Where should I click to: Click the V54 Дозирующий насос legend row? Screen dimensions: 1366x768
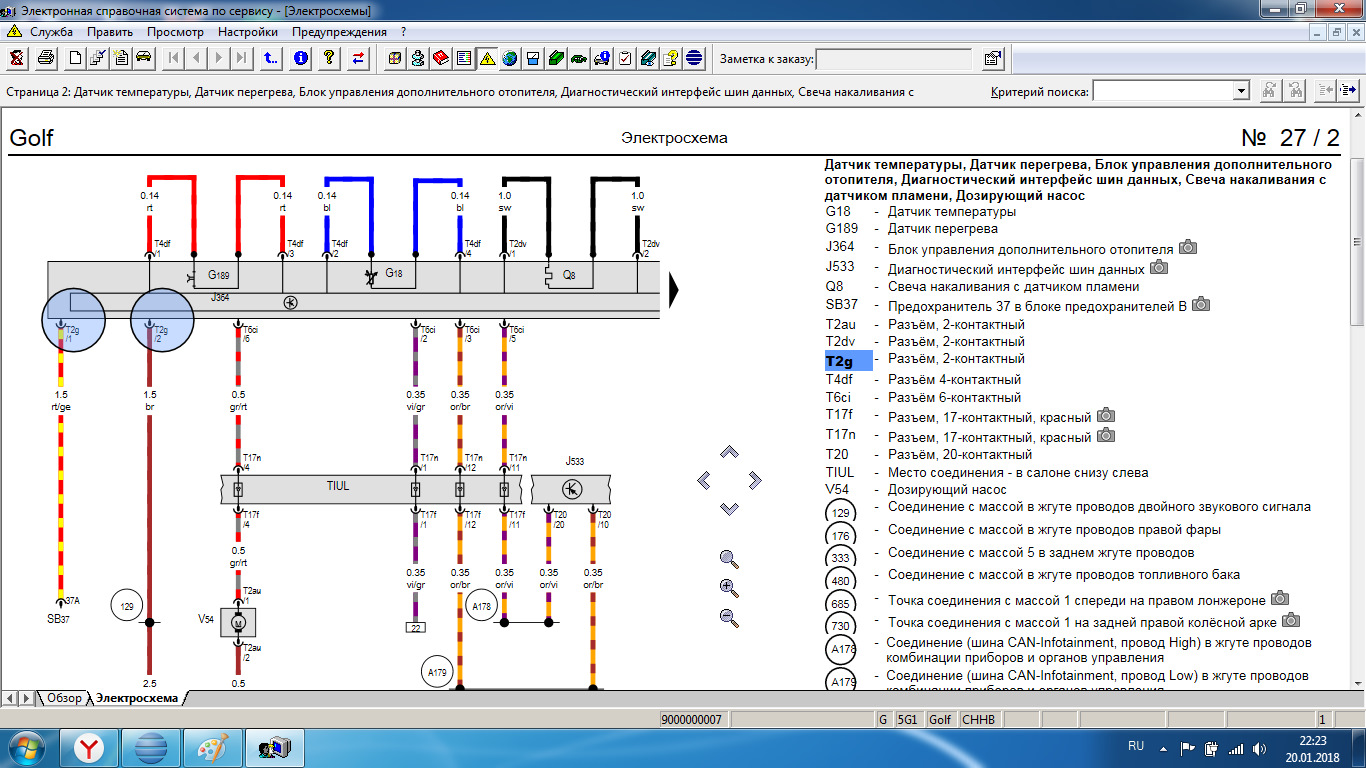(x=916, y=490)
